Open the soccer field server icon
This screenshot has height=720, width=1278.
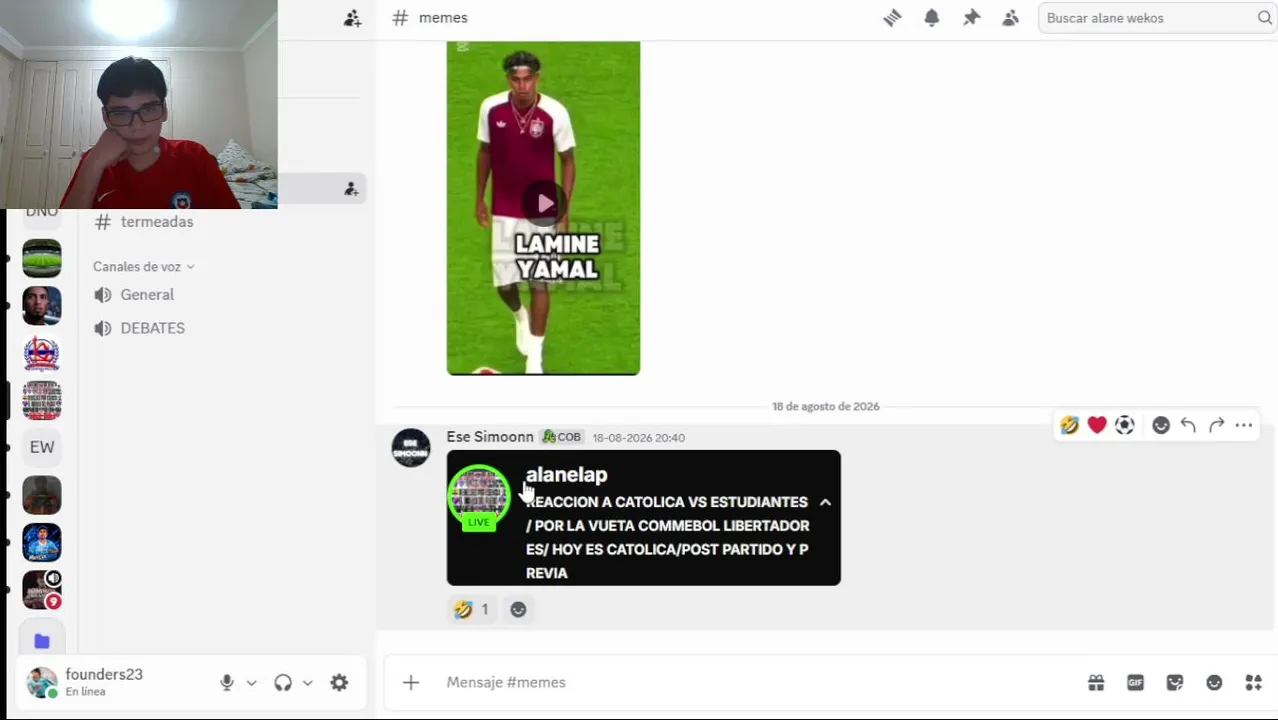42,259
